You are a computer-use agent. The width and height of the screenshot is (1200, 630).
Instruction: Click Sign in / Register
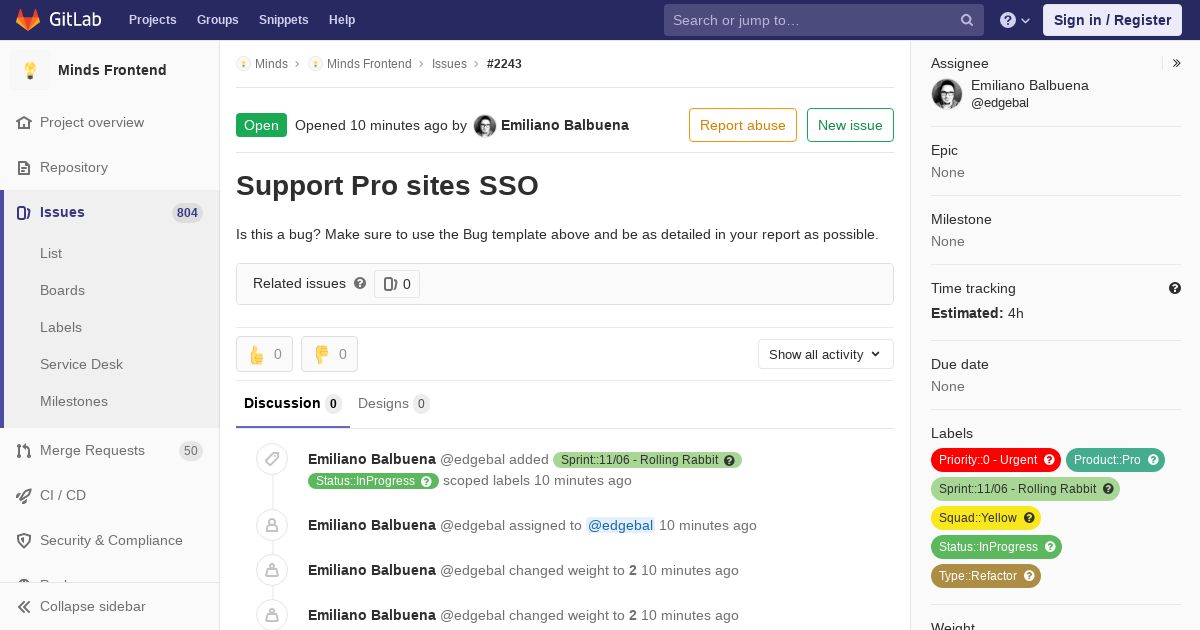[1112, 20]
